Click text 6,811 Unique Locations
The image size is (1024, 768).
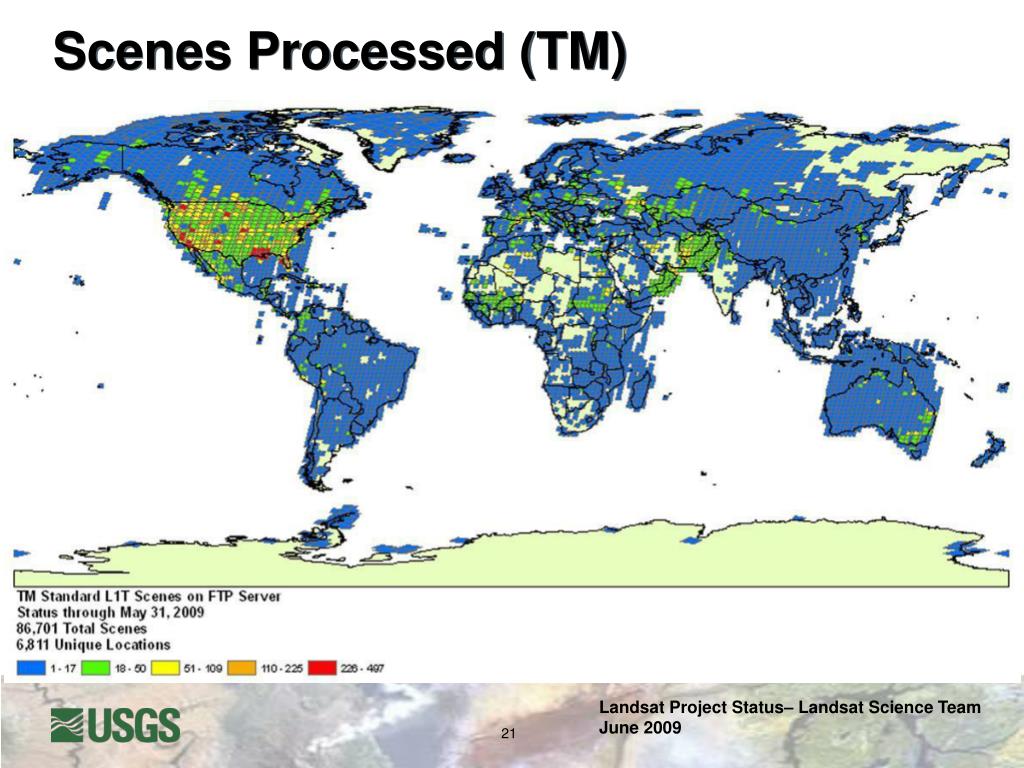coord(93,645)
